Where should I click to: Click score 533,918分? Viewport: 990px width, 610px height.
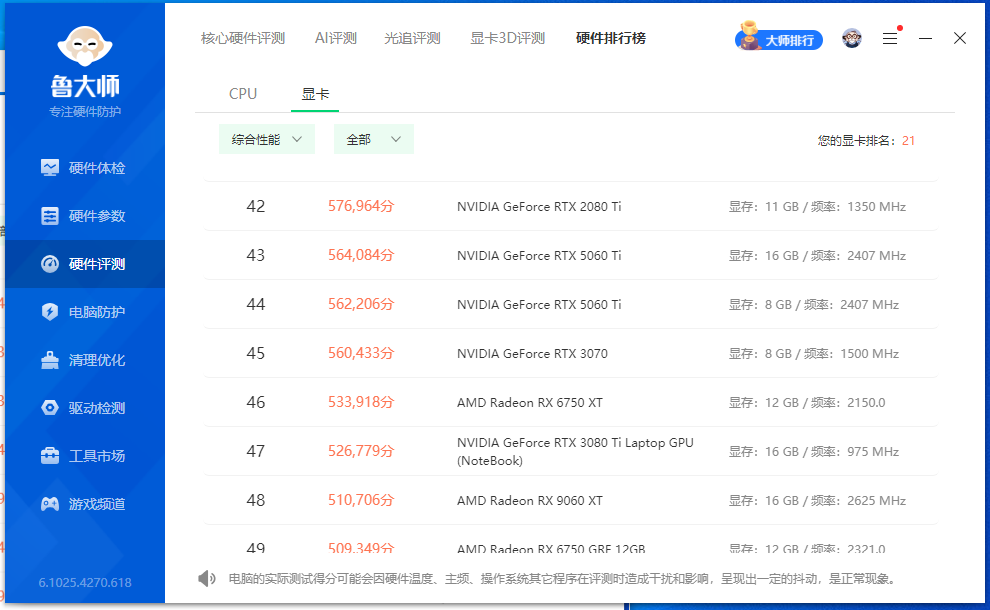[x=361, y=402]
